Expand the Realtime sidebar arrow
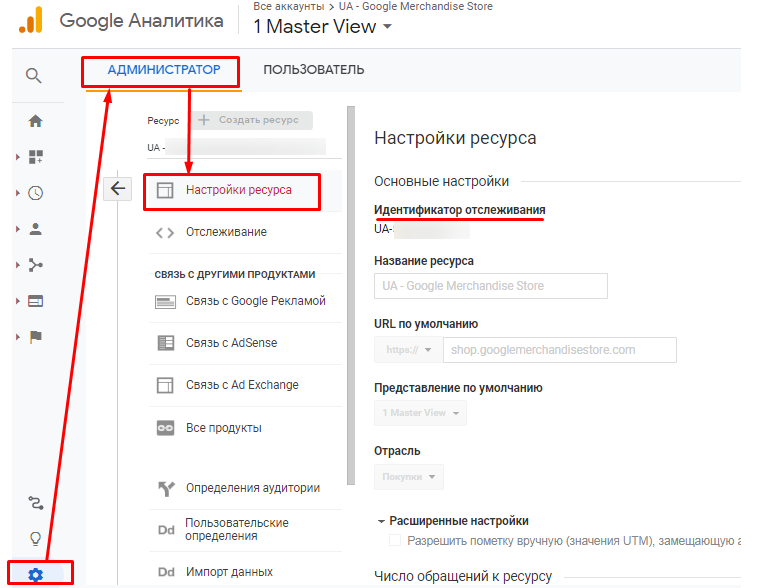Viewport: 757px width, 588px height. [18, 193]
